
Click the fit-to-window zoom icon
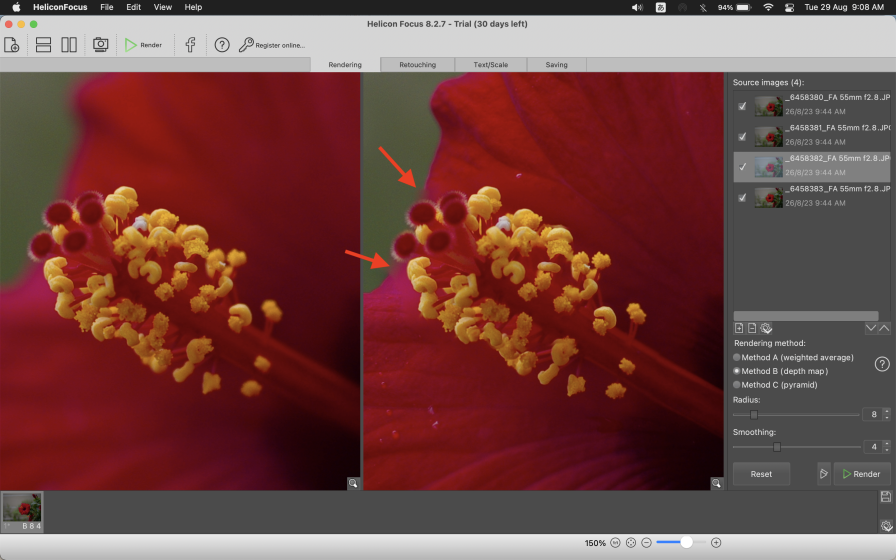point(631,543)
